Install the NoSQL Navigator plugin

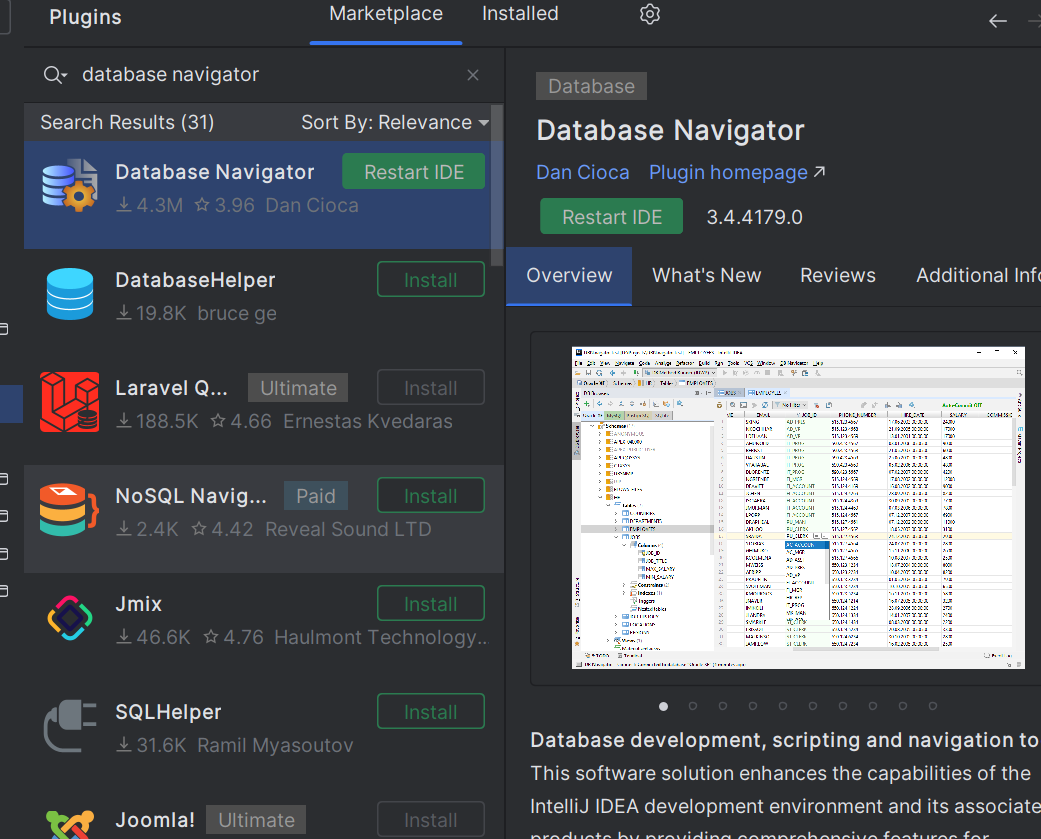tap(431, 496)
